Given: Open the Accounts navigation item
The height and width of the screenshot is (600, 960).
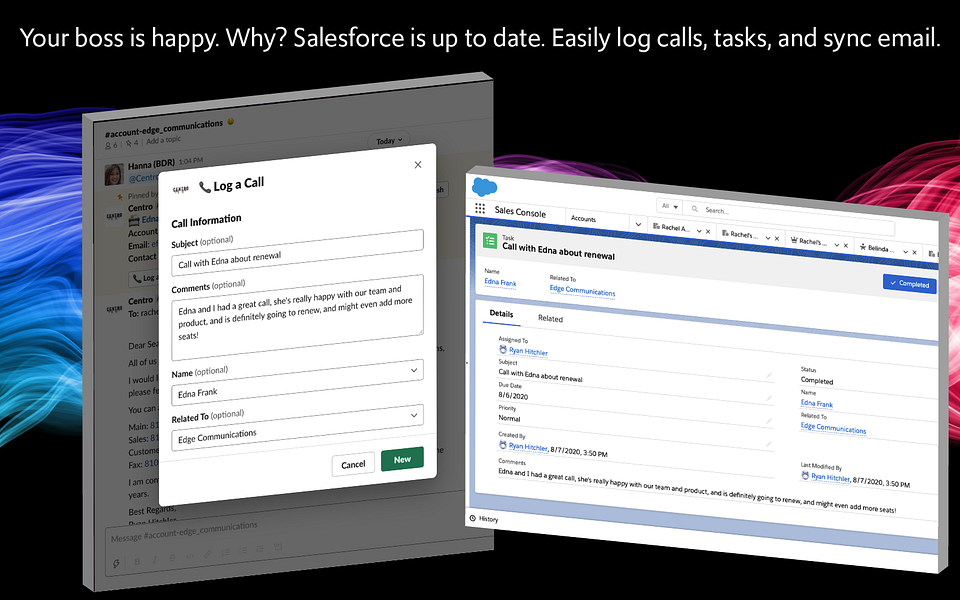Looking at the screenshot, I should click(583, 219).
